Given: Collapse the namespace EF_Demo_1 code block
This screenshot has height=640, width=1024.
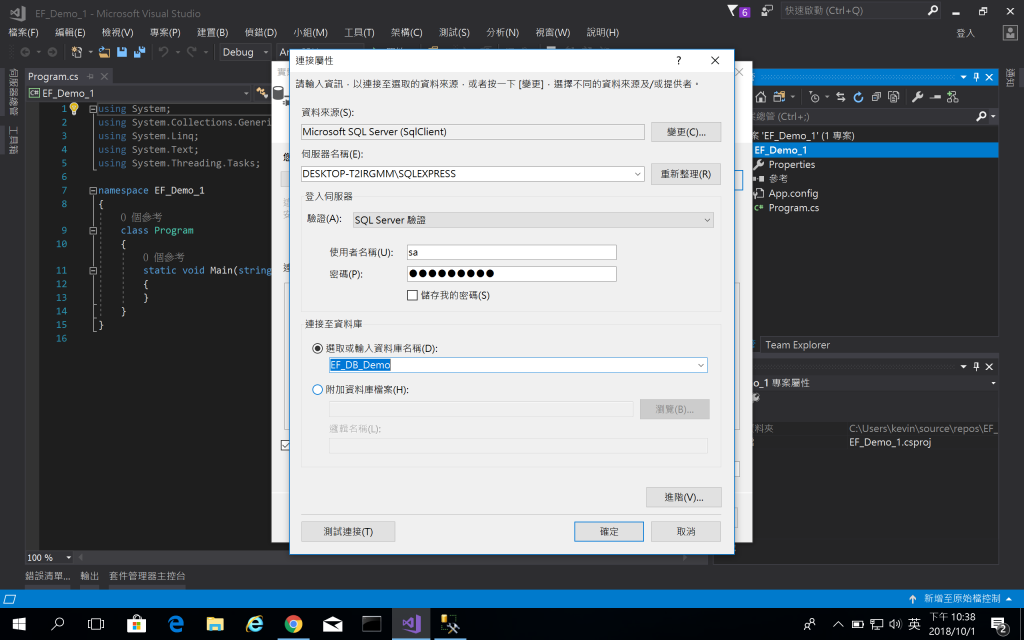Looking at the screenshot, I should click(93, 191).
